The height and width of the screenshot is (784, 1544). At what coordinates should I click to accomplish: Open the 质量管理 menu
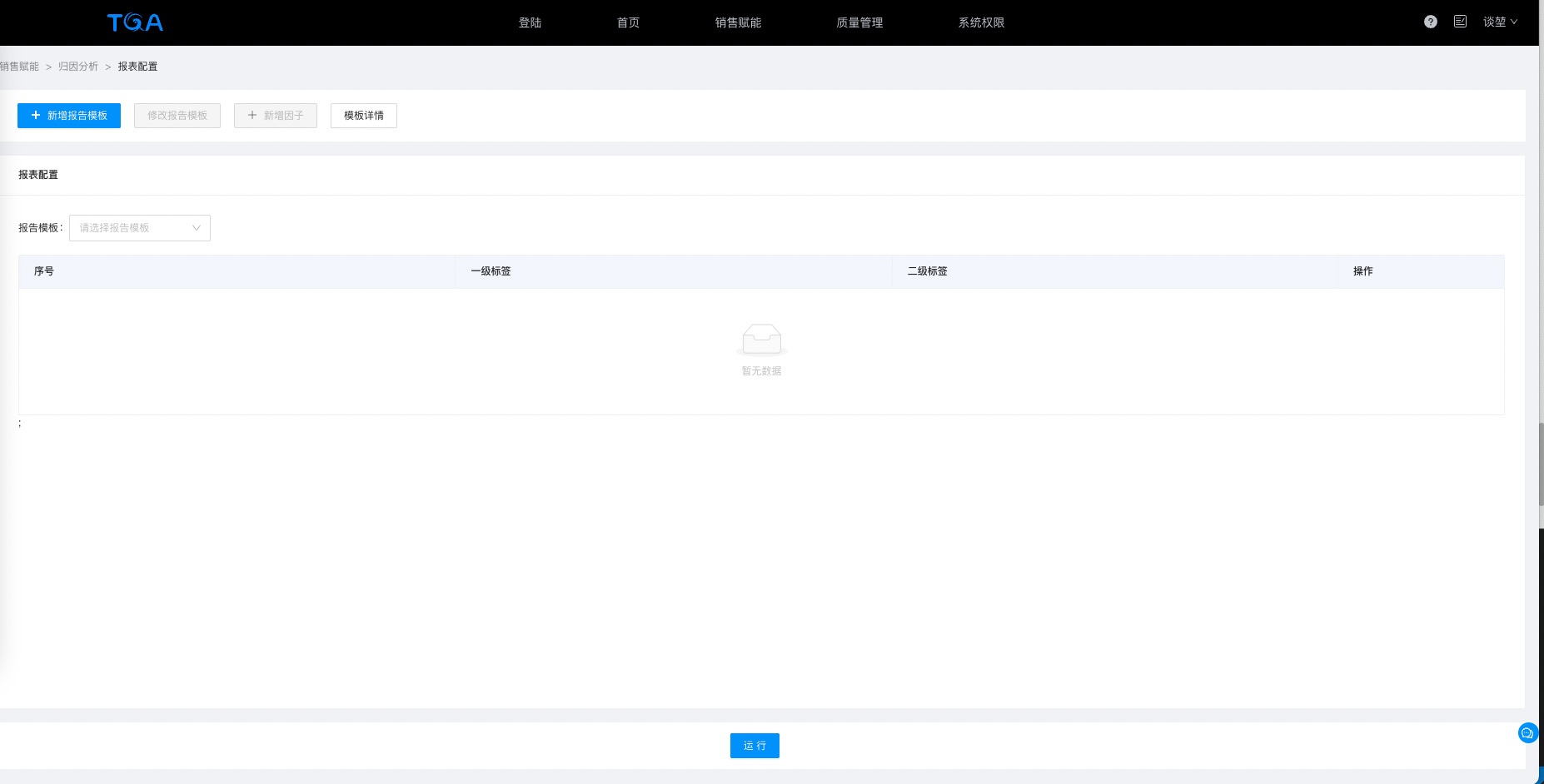pos(860,22)
